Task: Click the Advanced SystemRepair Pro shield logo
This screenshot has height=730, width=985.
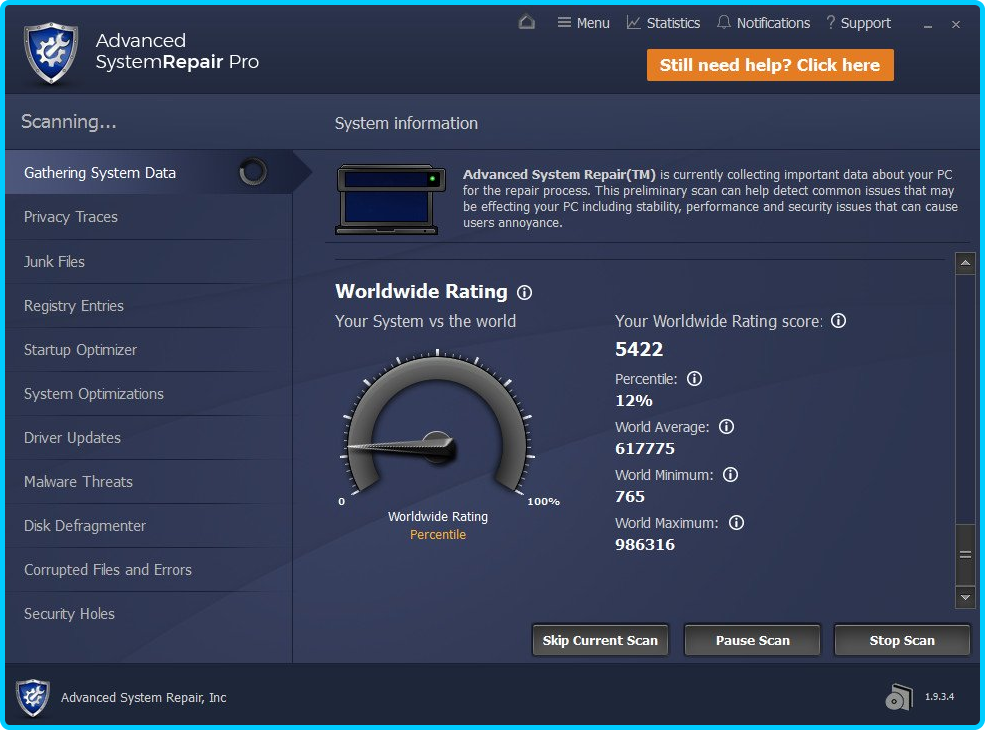Action: pyautogui.click(x=51, y=53)
